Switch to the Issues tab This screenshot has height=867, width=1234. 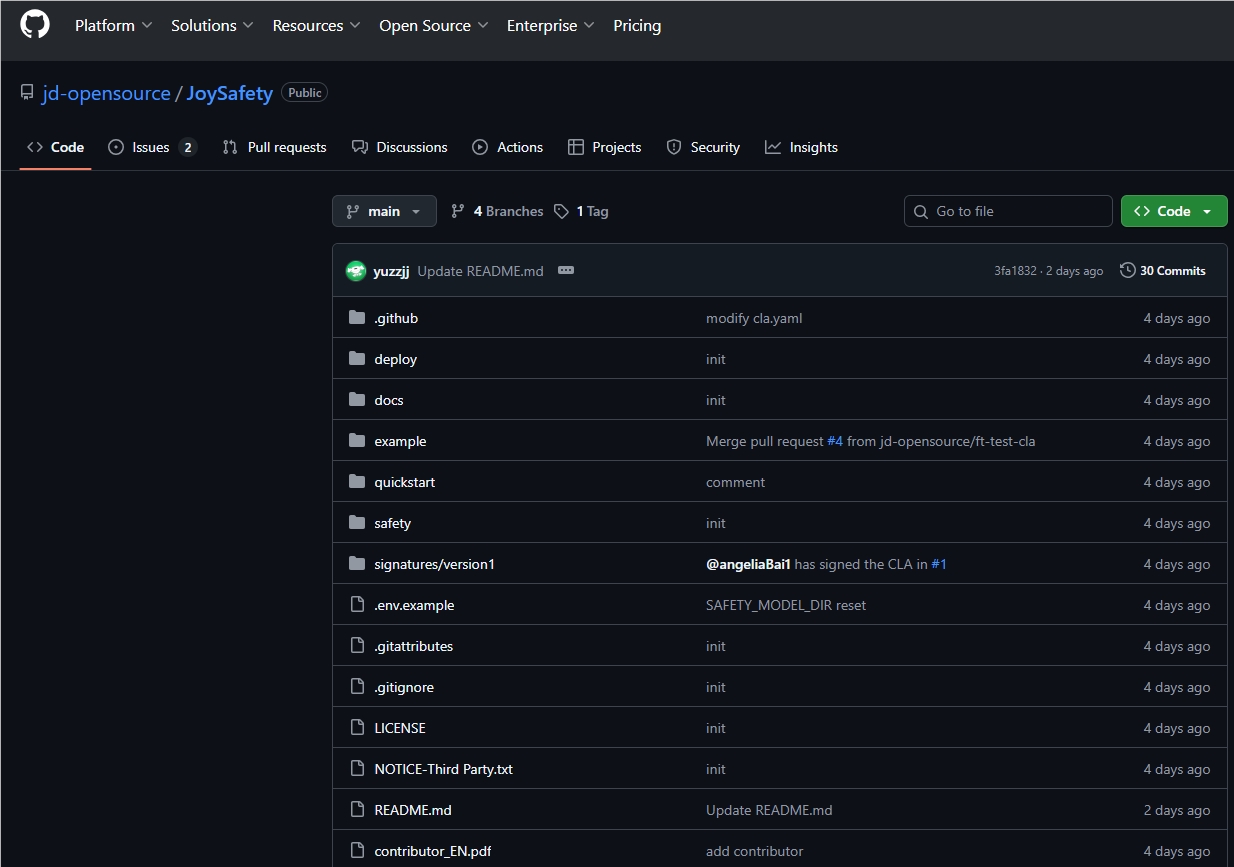pos(152,147)
